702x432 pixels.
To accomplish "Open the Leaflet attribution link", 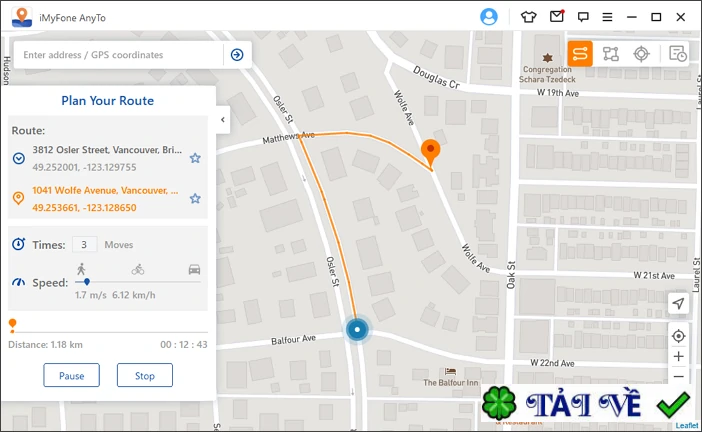I will (x=687, y=425).
